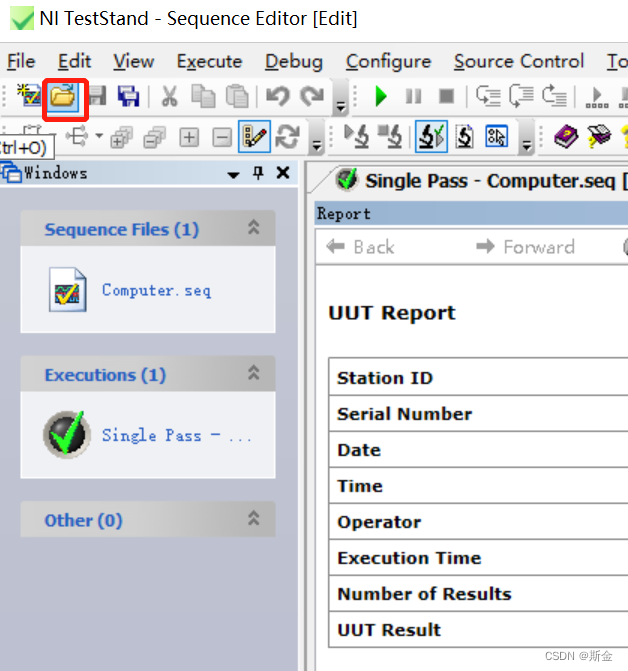Click the Open File folder icon
This screenshot has height=671, width=628.
[62, 96]
